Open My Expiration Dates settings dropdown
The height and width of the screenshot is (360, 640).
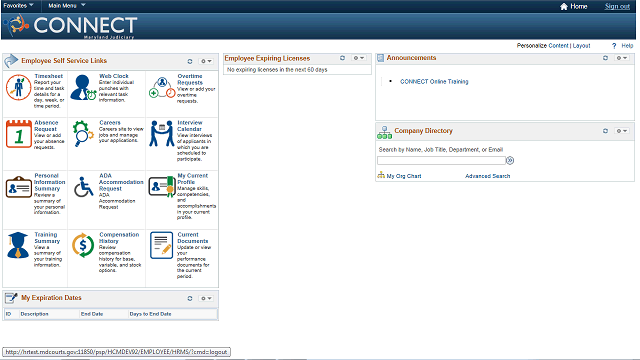(206, 298)
